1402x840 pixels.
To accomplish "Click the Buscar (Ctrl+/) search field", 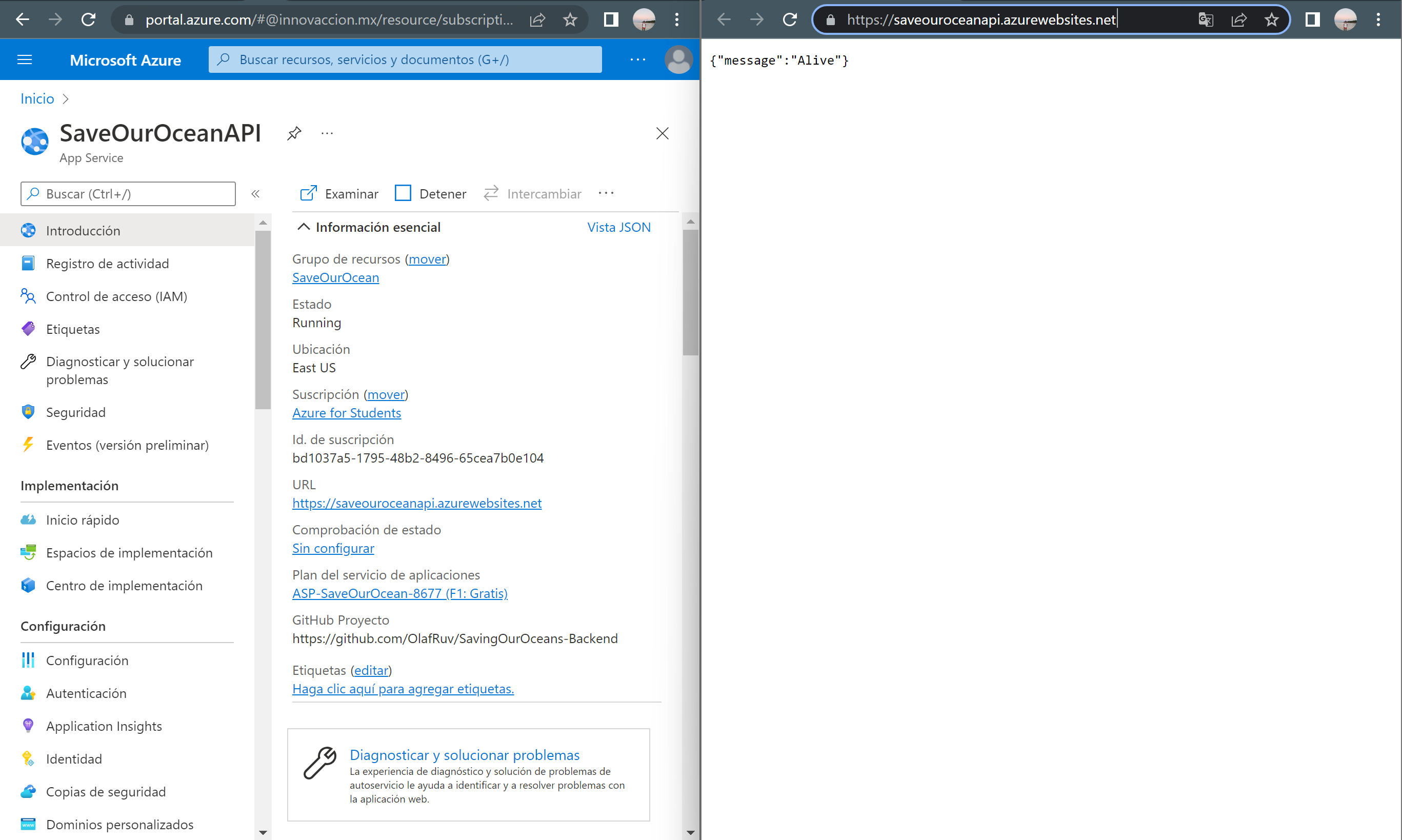I will pyautogui.click(x=128, y=193).
